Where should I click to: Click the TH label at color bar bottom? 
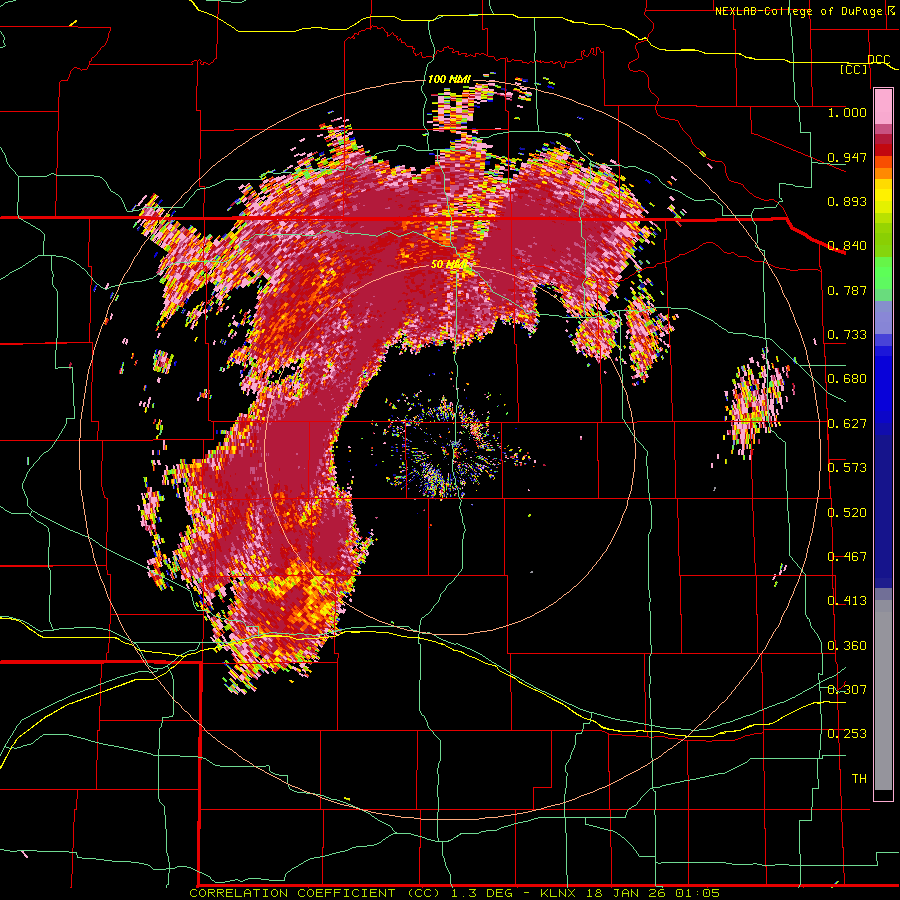pyautogui.click(x=859, y=779)
